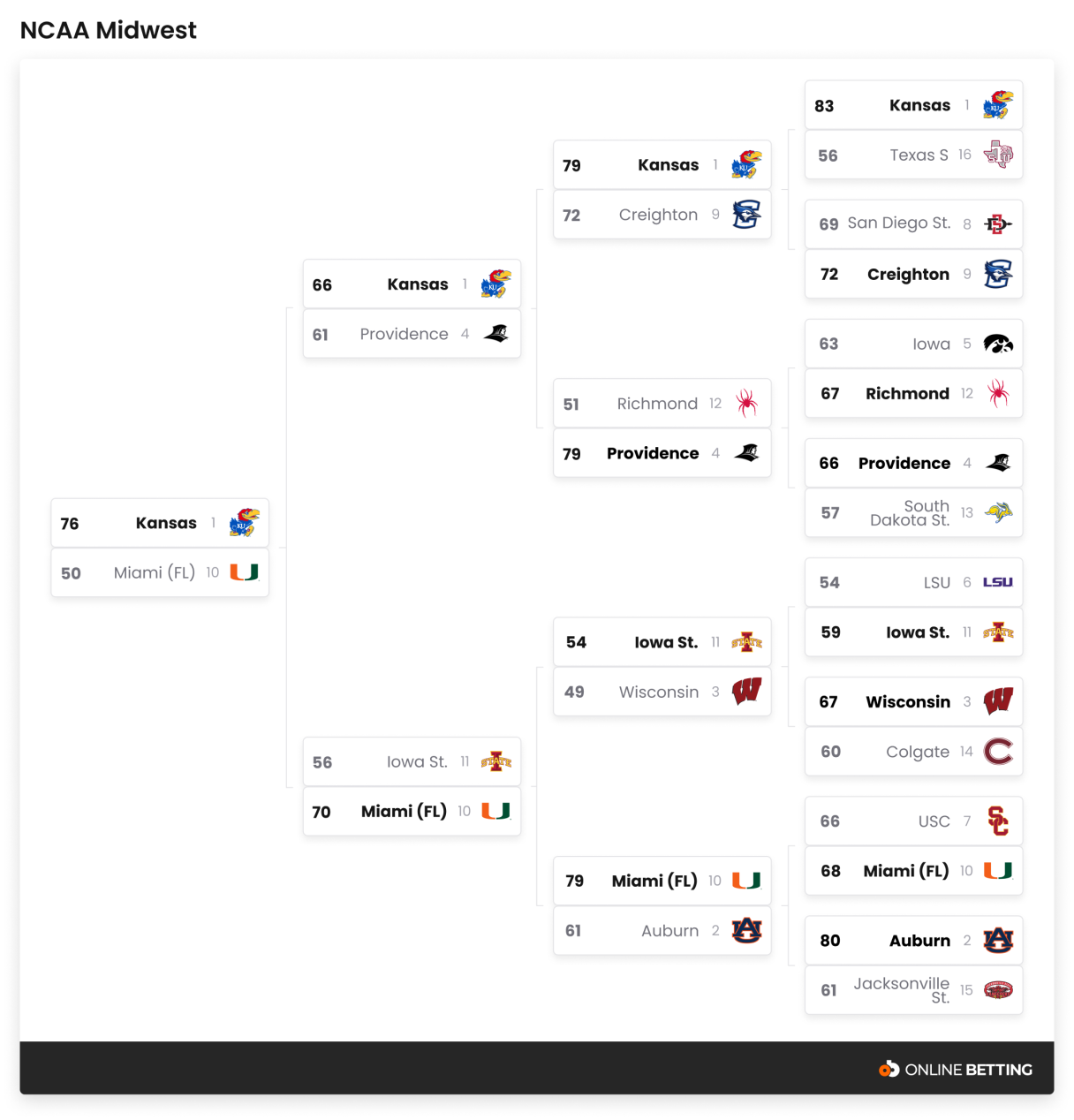Click the South Dakota St. jackrabbit logo
This screenshot has width=1074, height=1120.
(x=998, y=512)
